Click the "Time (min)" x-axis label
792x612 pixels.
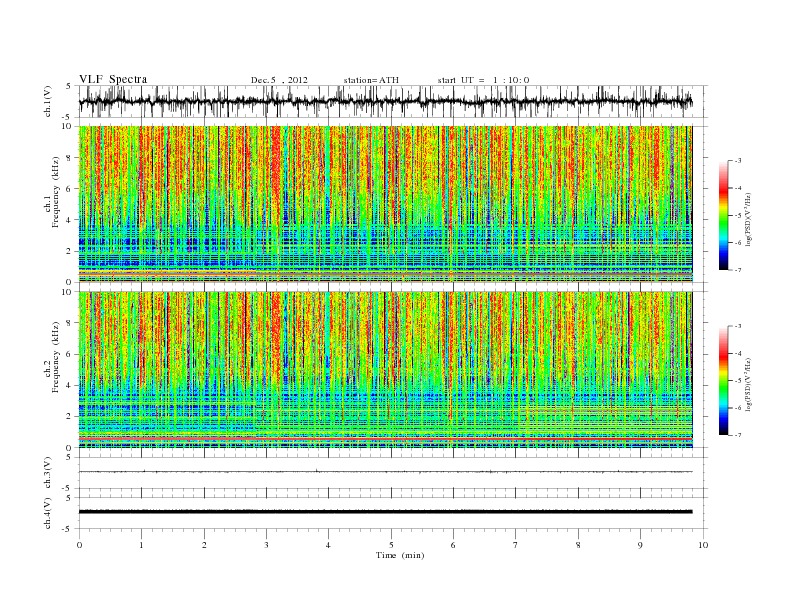coord(400,555)
